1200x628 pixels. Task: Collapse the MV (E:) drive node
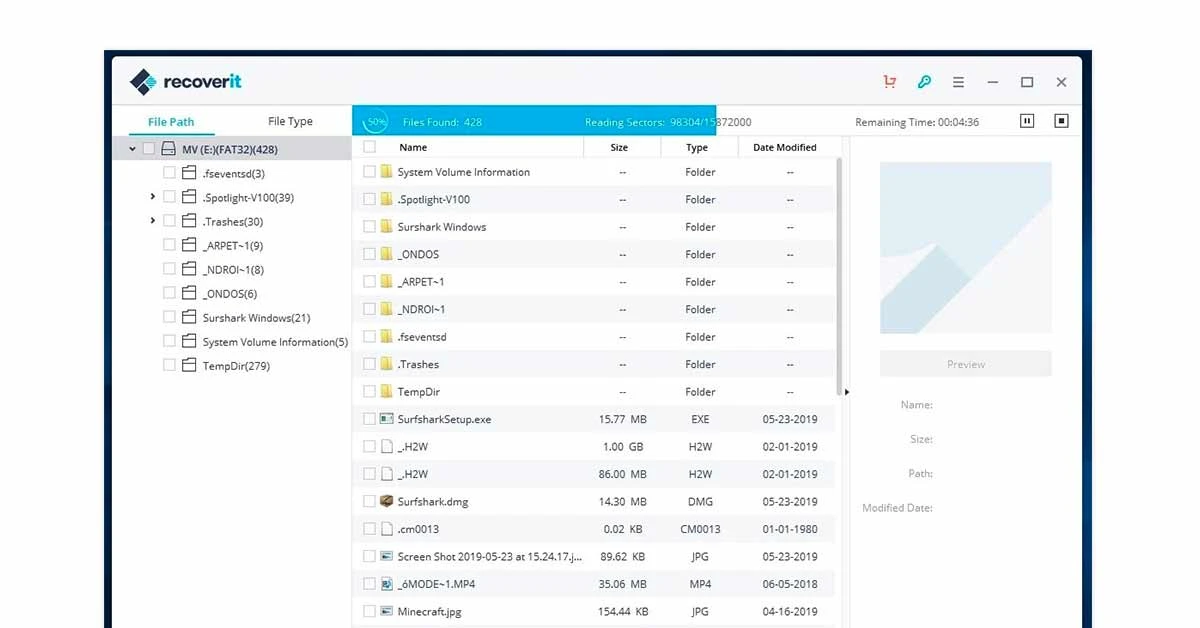[x=131, y=147]
